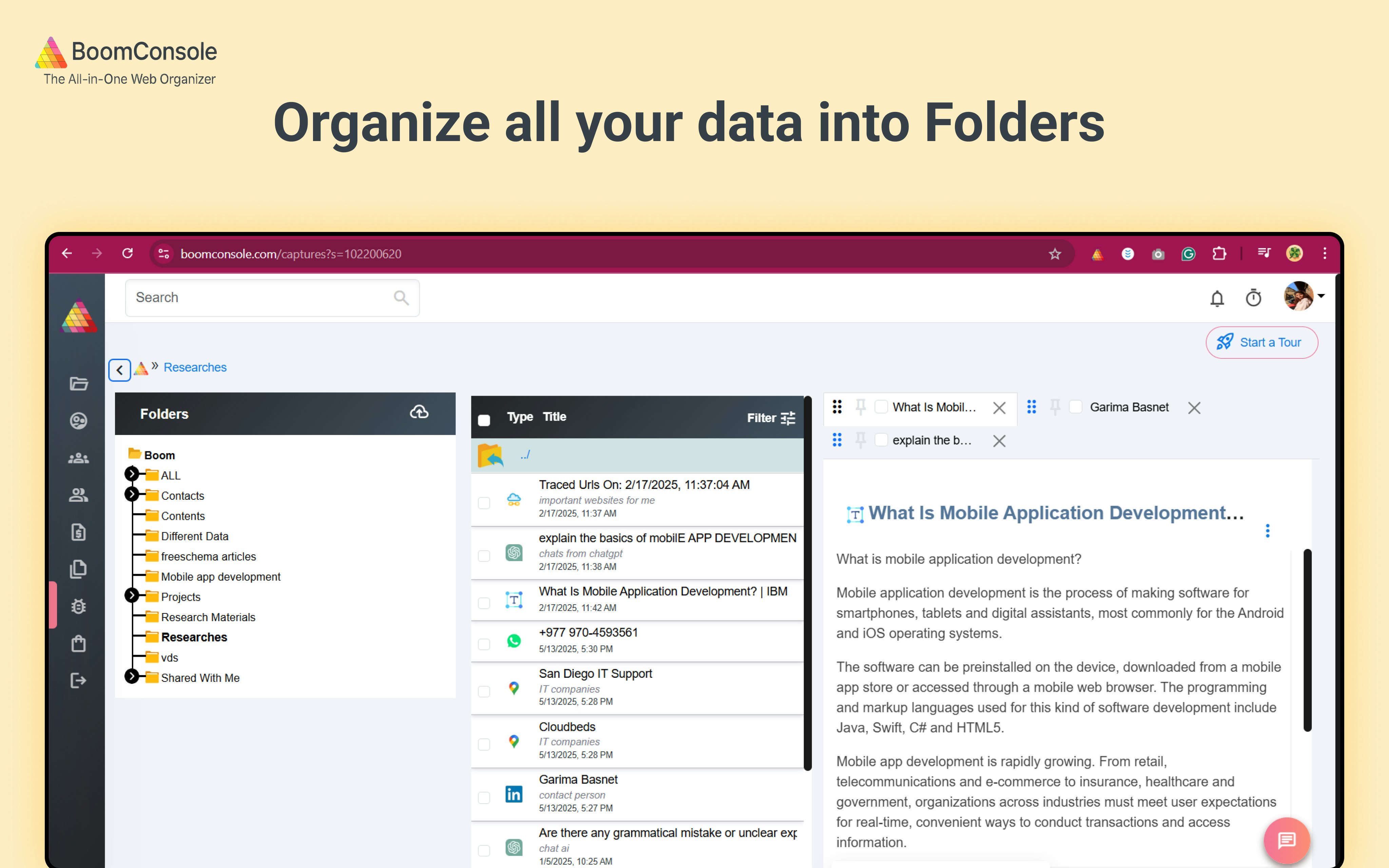Click the search magnifier icon
1389x868 pixels.
click(x=401, y=297)
